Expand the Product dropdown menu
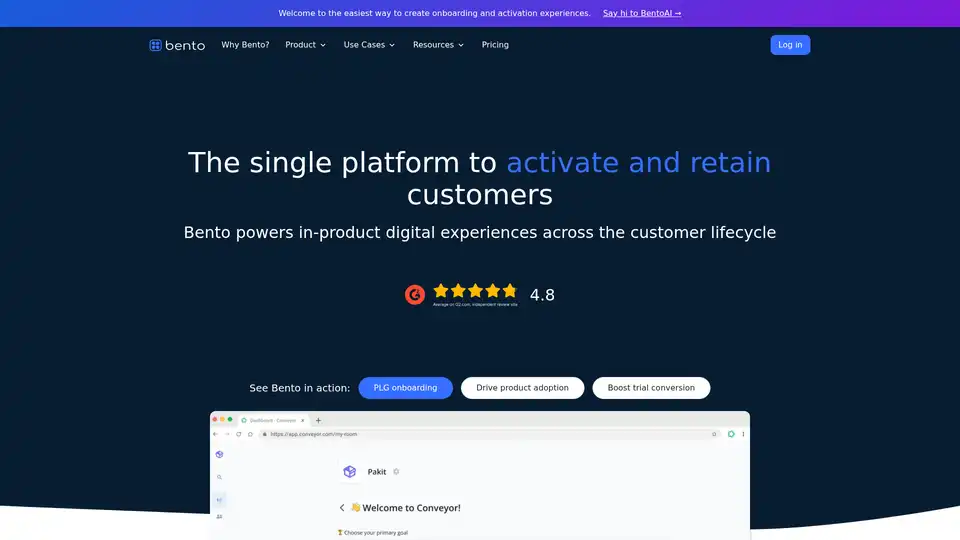 [x=305, y=45]
